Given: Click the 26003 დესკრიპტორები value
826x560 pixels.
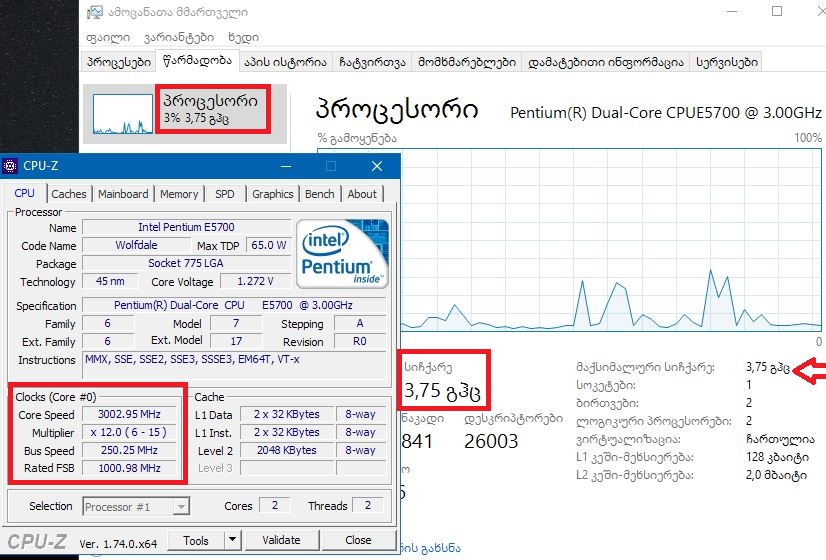Looking at the screenshot, I should pos(491,441).
